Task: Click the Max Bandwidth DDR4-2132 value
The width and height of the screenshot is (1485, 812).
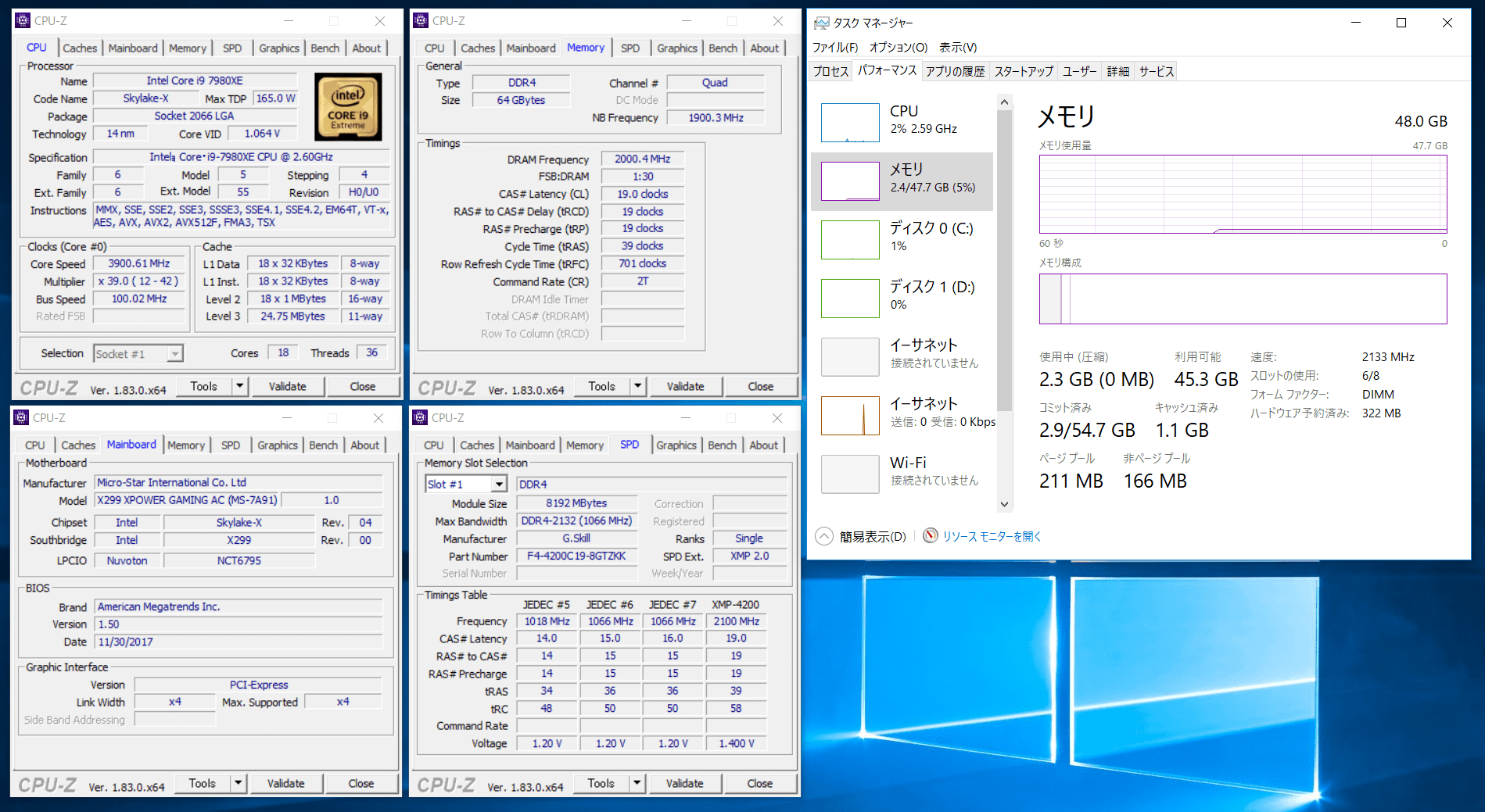Action: point(576,521)
